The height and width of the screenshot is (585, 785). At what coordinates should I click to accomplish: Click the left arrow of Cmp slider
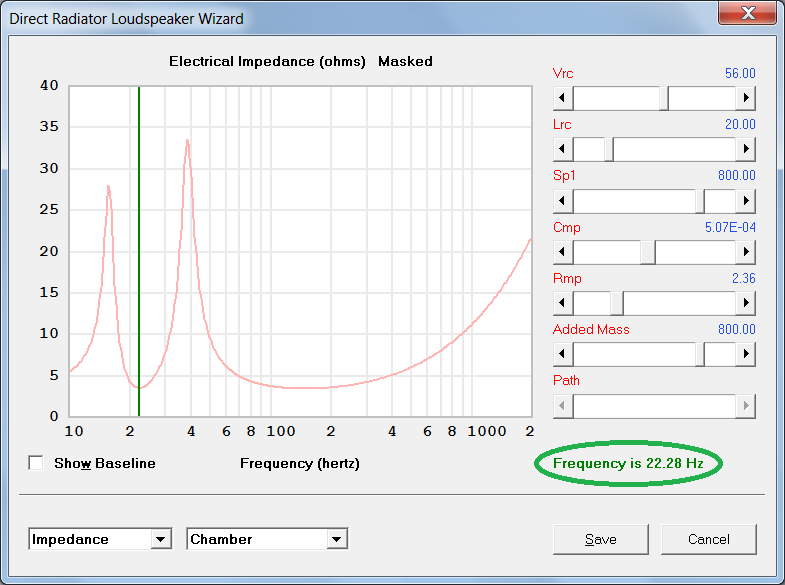point(563,252)
